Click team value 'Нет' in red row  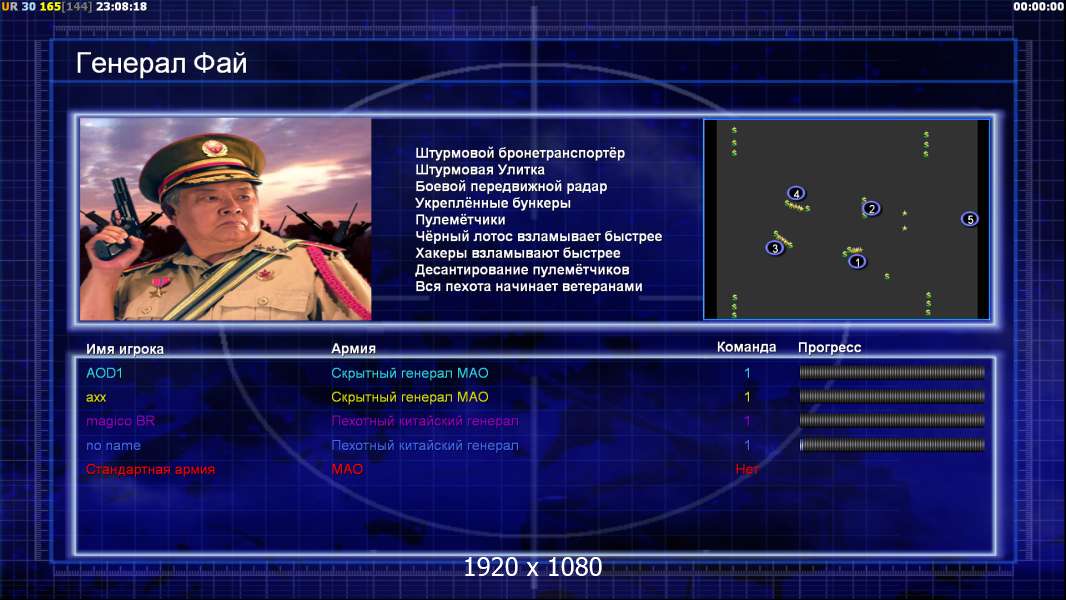tap(746, 469)
